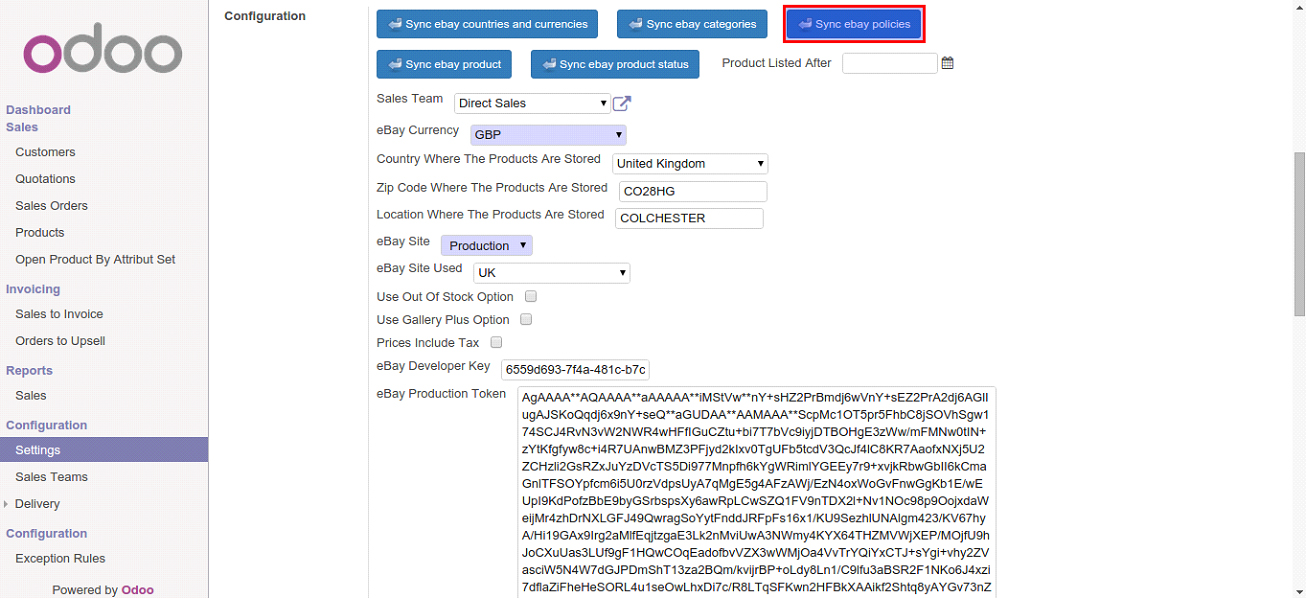Open the eBay Site Used dropdown
1306x598 pixels.
(551, 272)
